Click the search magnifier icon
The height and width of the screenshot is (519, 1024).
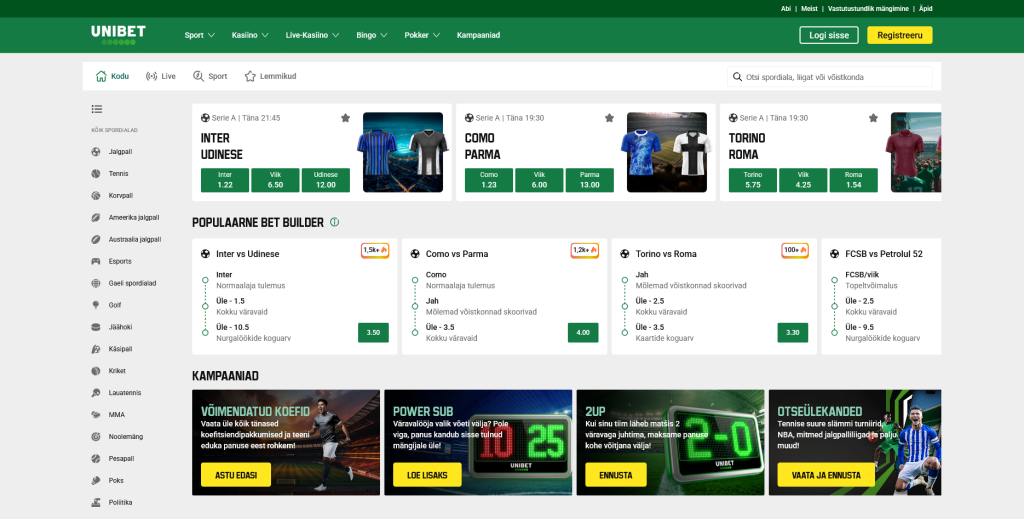pyautogui.click(x=737, y=77)
